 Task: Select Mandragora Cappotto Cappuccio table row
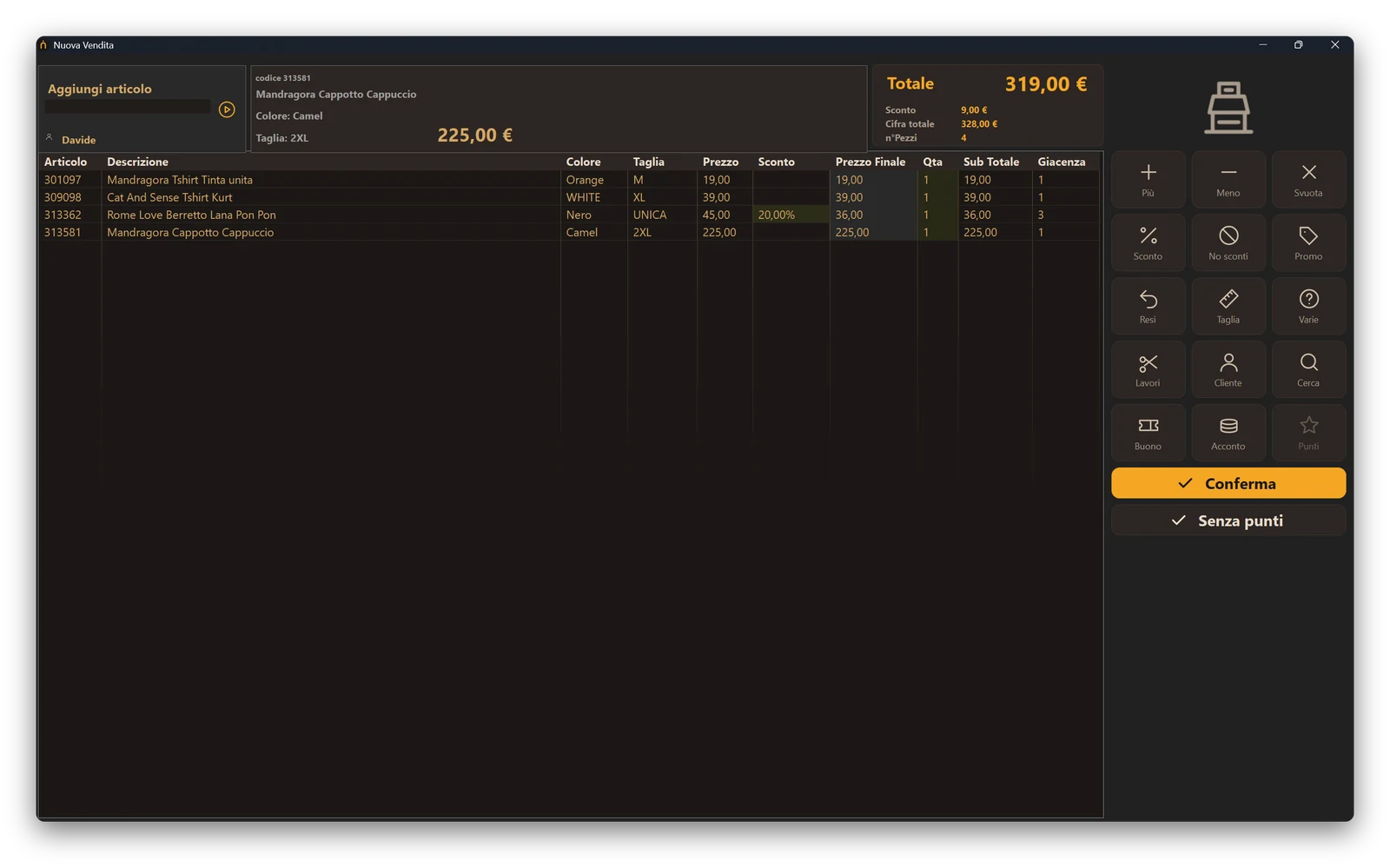tap(570, 232)
